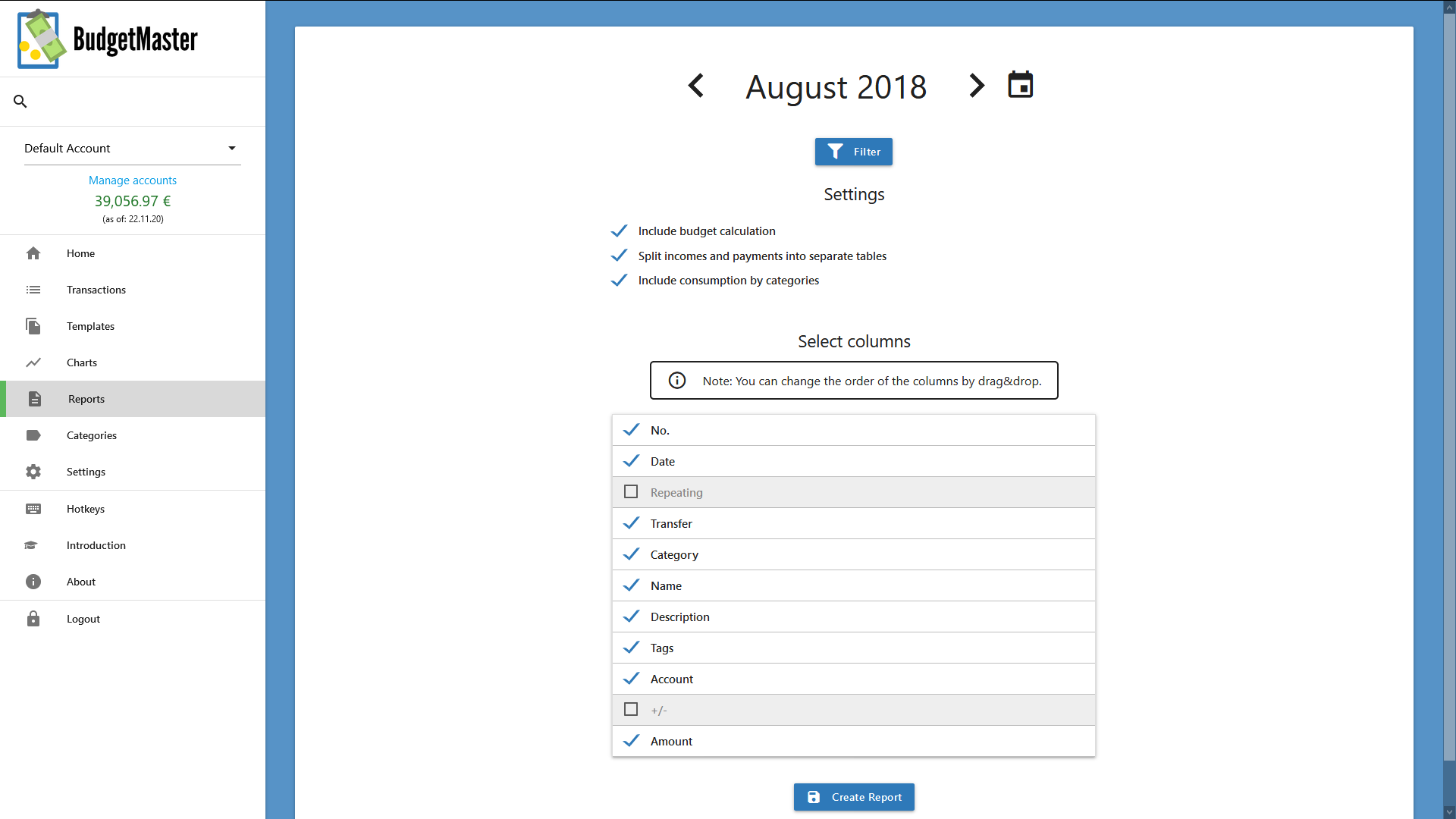The width and height of the screenshot is (1456, 819).
Task: Click the Hotkeys keyboard icon
Action: tap(33, 509)
